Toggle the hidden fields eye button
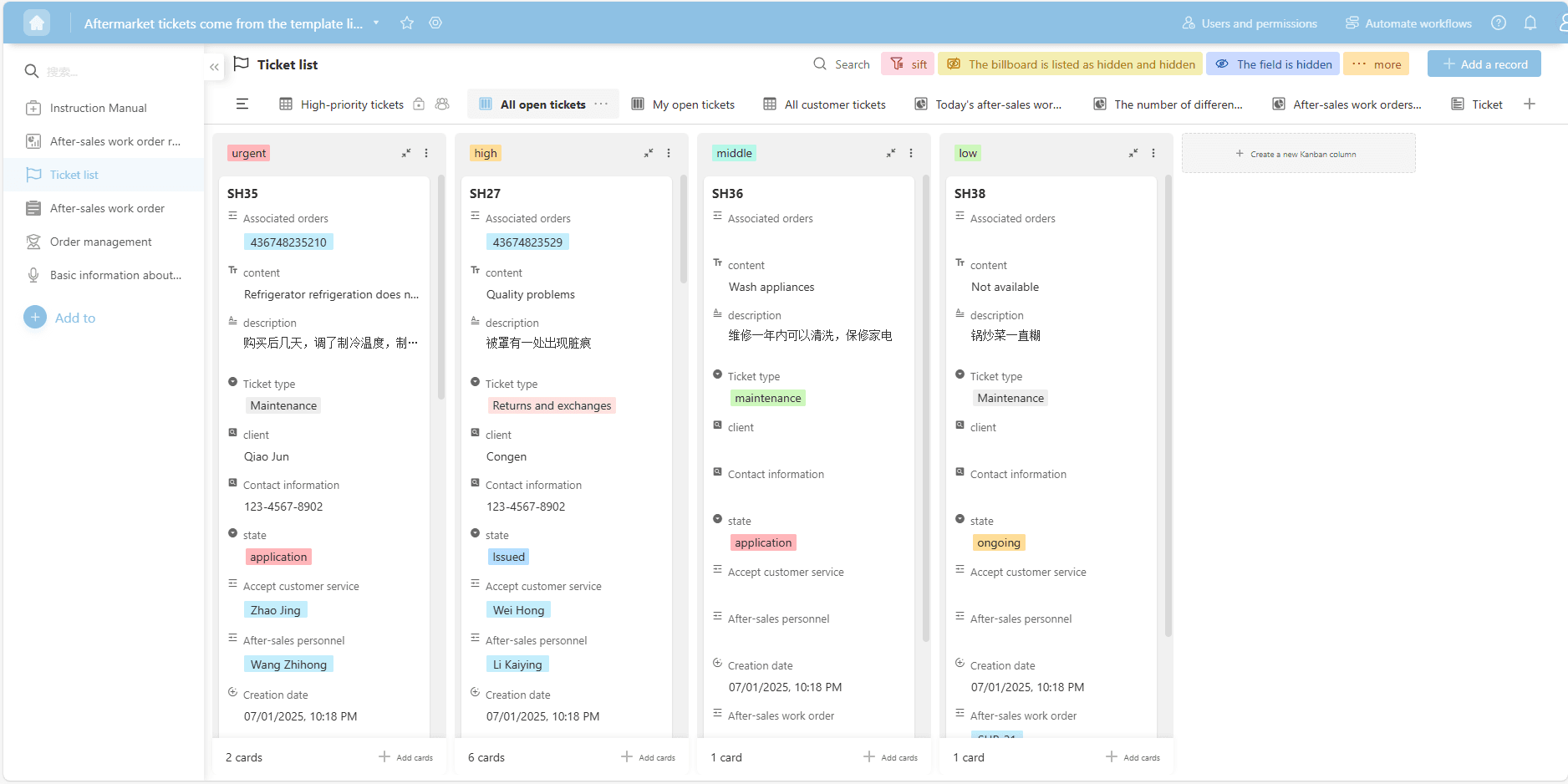 coord(1272,64)
